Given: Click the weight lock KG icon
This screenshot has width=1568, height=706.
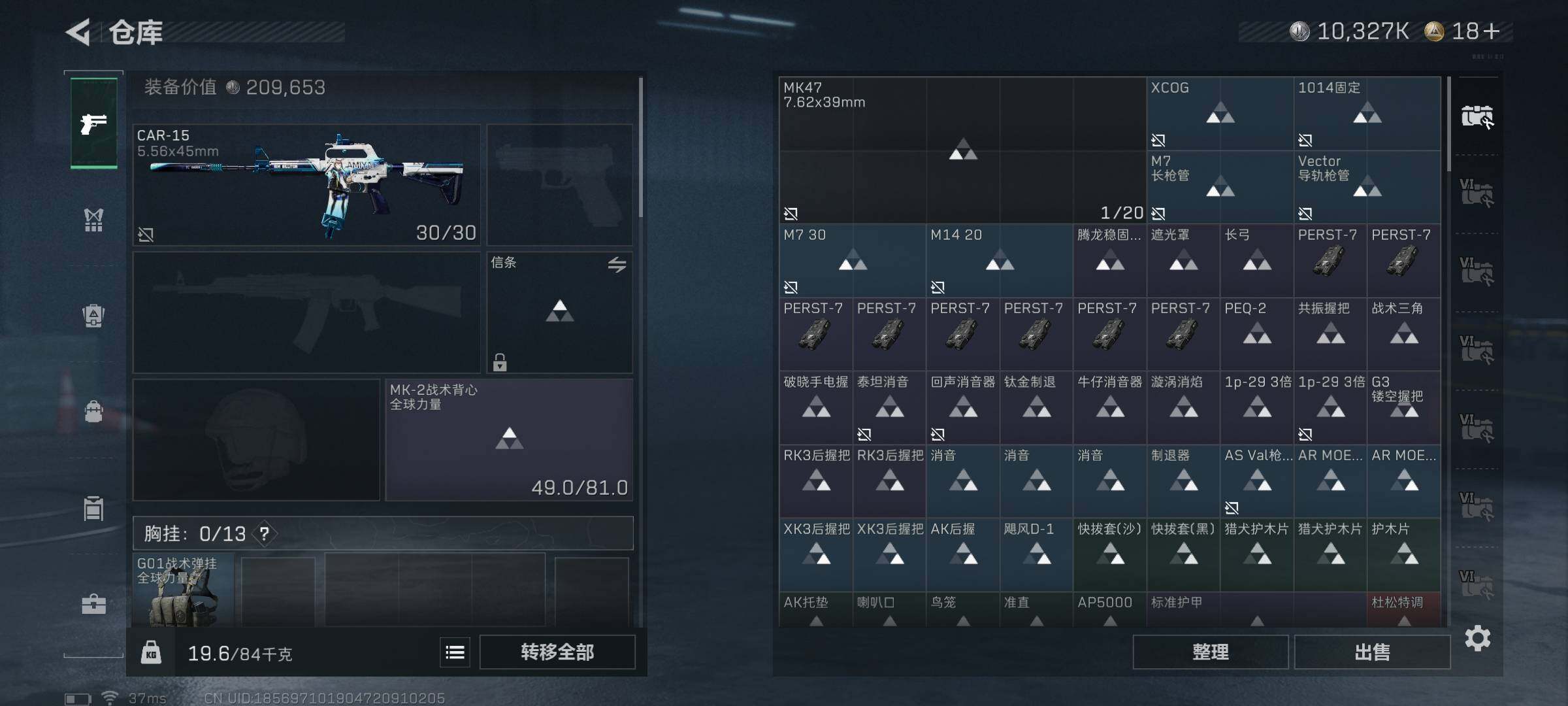Looking at the screenshot, I should (151, 652).
